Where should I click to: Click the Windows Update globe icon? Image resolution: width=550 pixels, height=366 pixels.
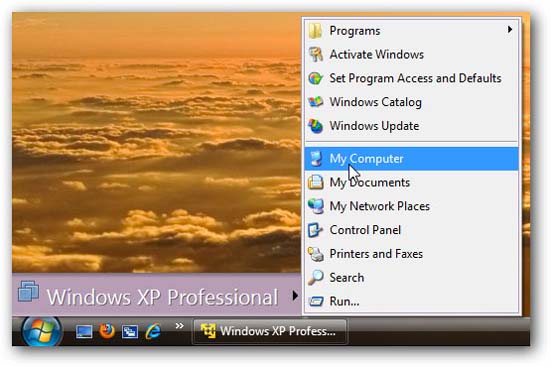[x=315, y=126]
